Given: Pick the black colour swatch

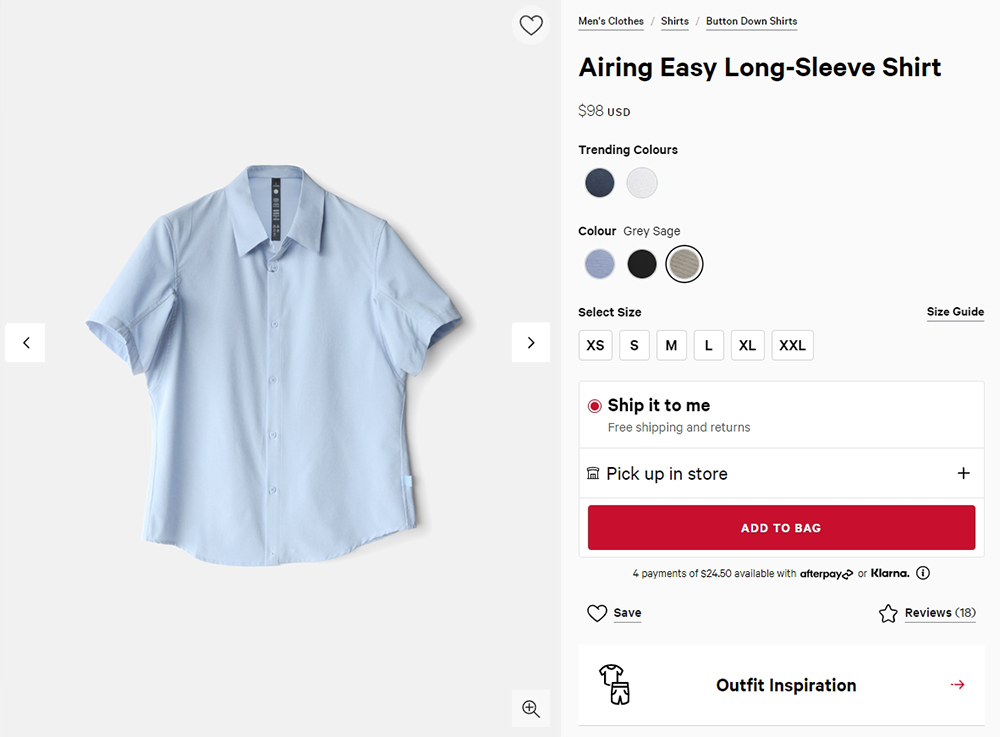Looking at the screenshot, I should coord(642,264).
